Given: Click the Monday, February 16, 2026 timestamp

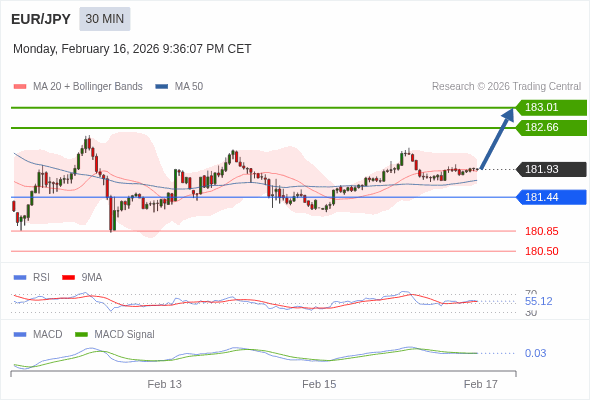Looking at the screenshot, I should point(132,49).
